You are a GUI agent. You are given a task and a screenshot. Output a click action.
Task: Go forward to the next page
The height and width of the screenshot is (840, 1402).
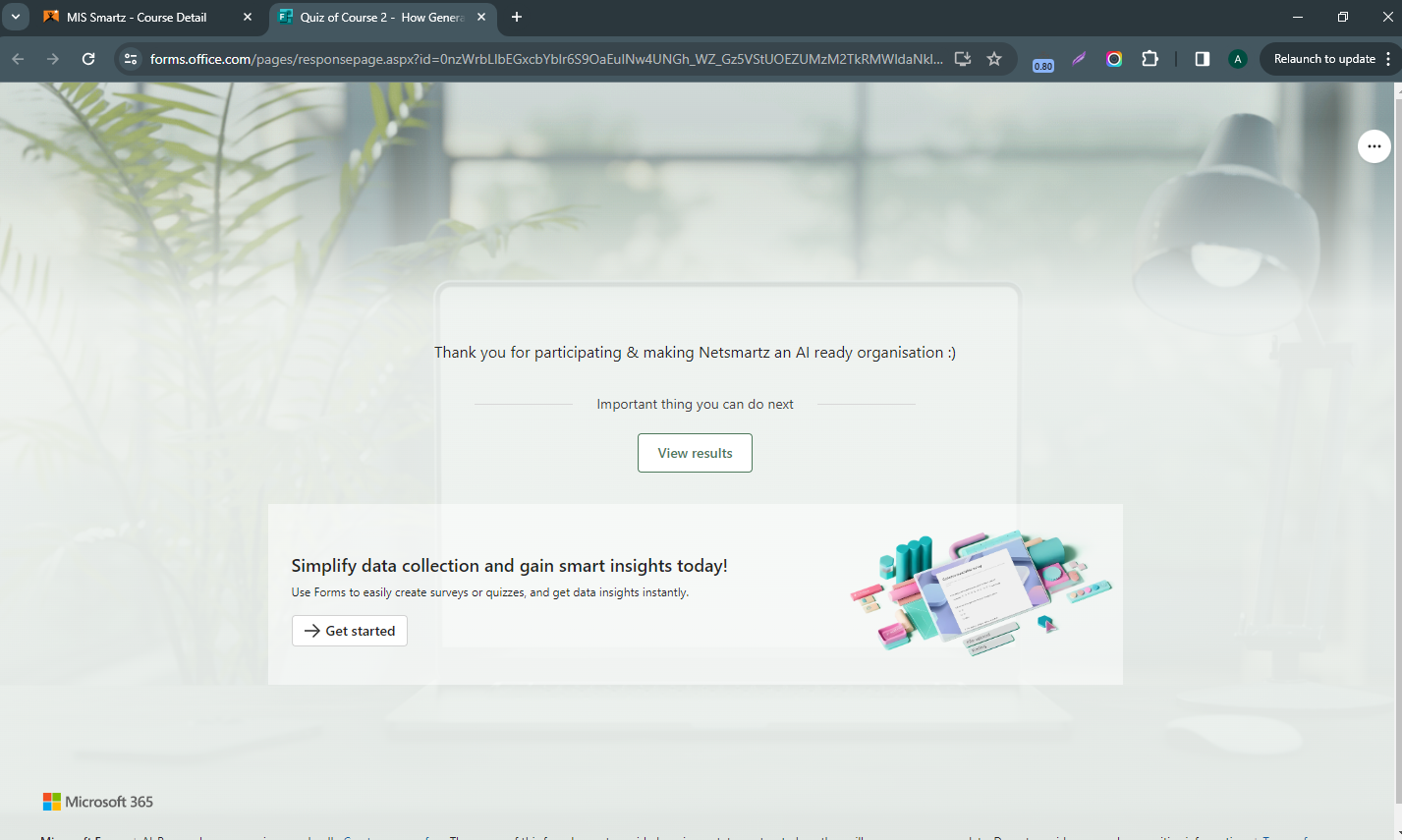[x=53, y=59]
